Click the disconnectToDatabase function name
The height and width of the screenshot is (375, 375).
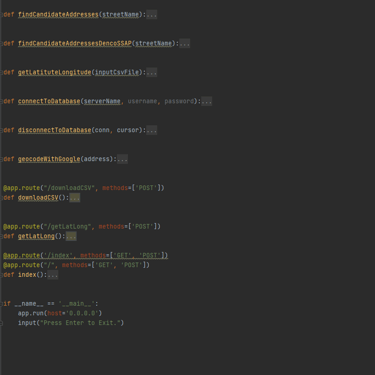[x=54, y=130]
